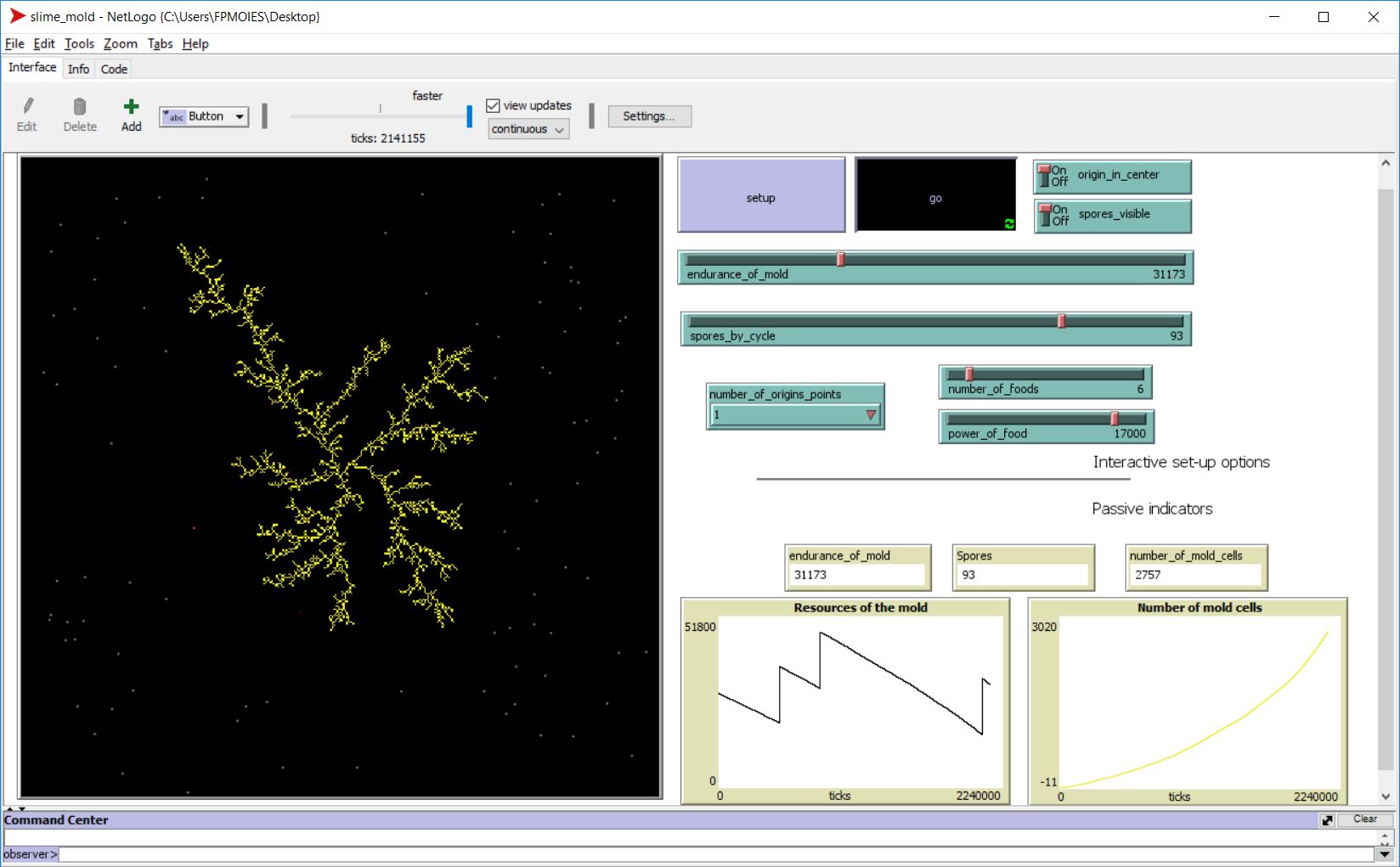Click the observer command input field
The height and width of the screenshot is (867, 1400).
714,854
